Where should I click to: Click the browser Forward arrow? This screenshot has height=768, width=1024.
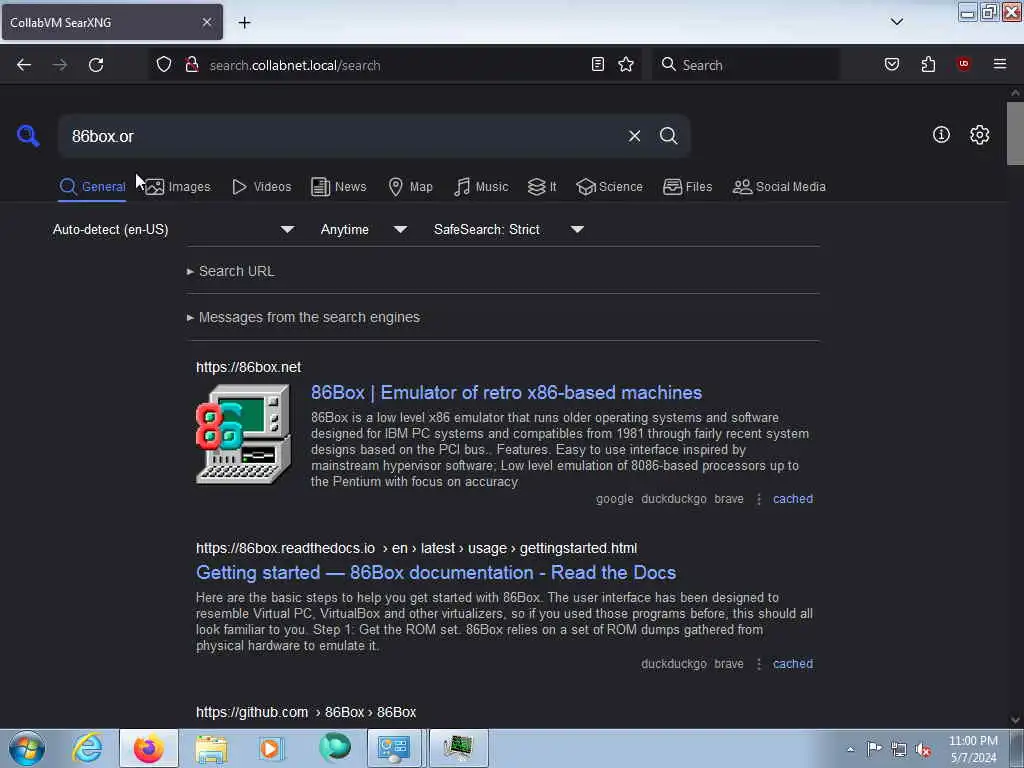click(x=59, y=65)
